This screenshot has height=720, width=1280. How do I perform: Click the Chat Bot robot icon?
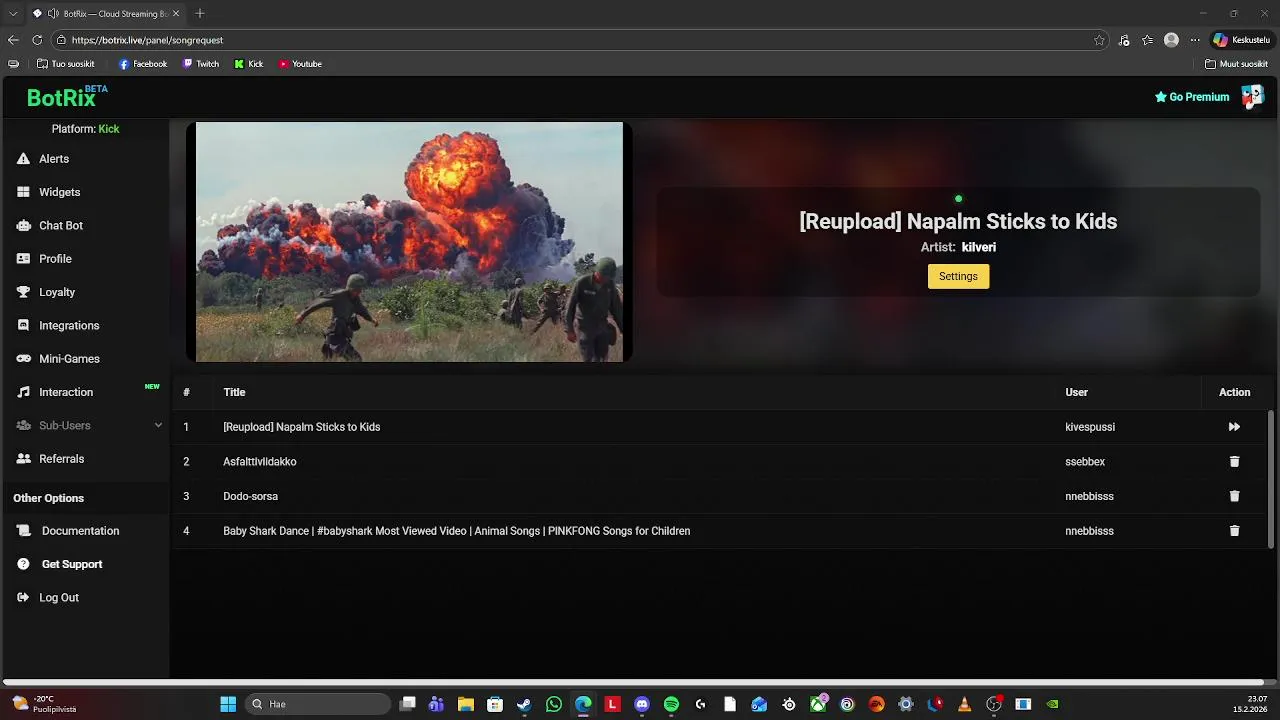click(23, 226)
